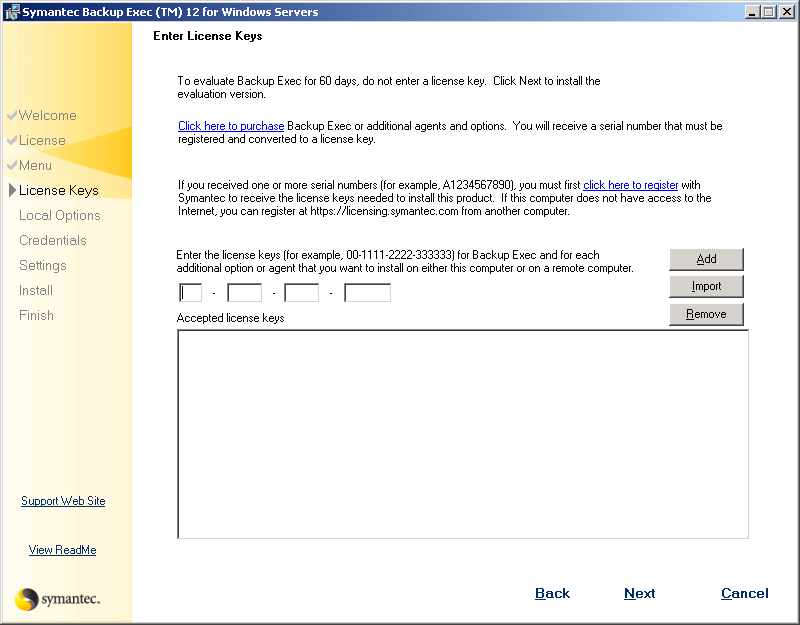Click the checkmark icon beside License

pos(12,140)
